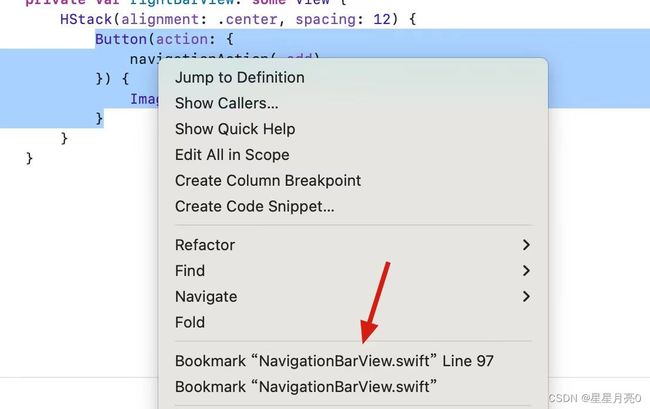The image size is (650, 409).
Task: Open the Navigate submenu label
Action: click(x=206, y=297)
